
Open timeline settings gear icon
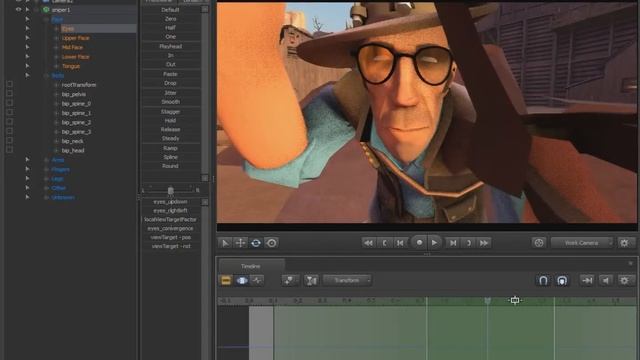[624, 280]
